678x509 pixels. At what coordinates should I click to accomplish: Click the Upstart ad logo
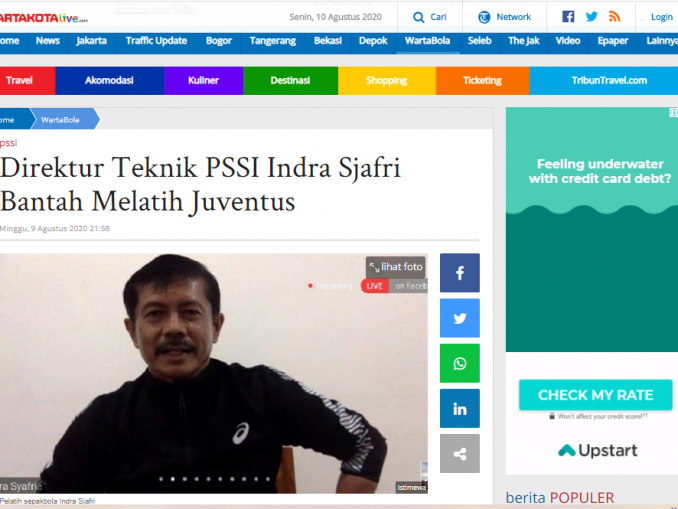coord(598,451)
